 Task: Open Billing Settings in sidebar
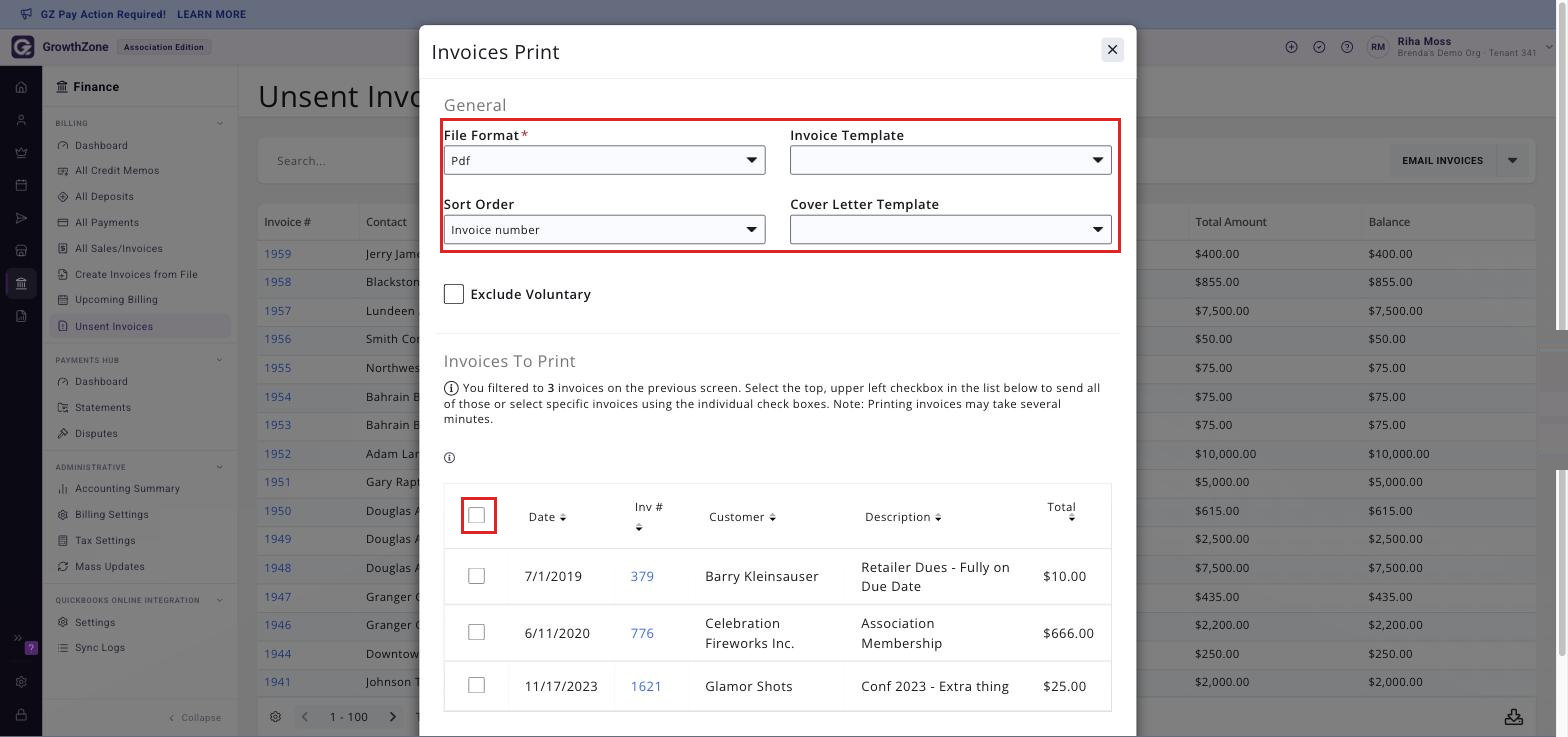click(111, 515)
